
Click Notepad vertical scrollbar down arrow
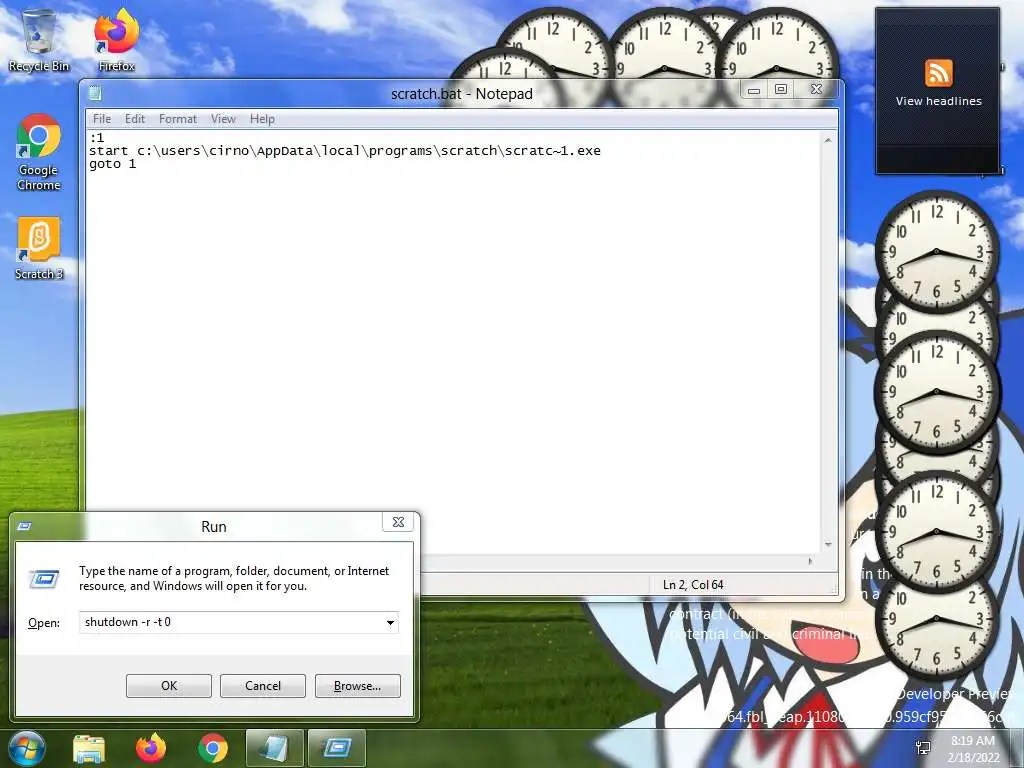828,545
